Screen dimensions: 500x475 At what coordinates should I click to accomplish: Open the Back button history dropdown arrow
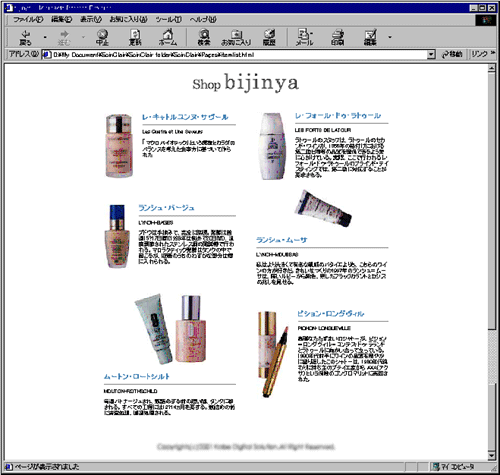pos(45,37)
